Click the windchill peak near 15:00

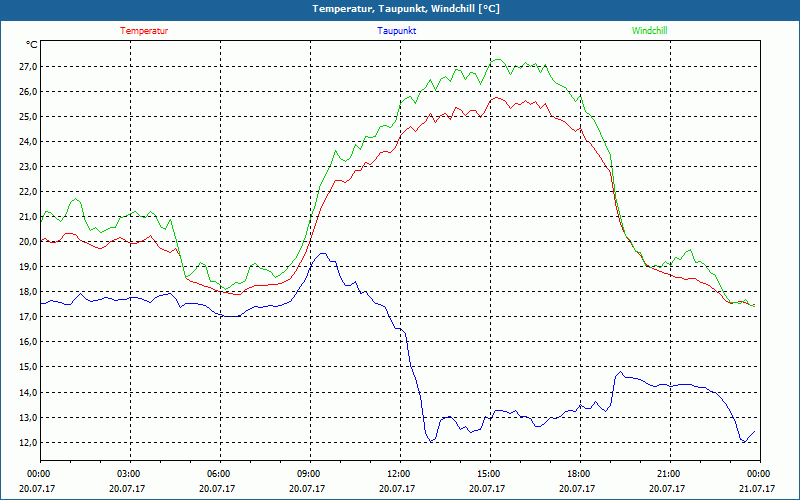498,60
